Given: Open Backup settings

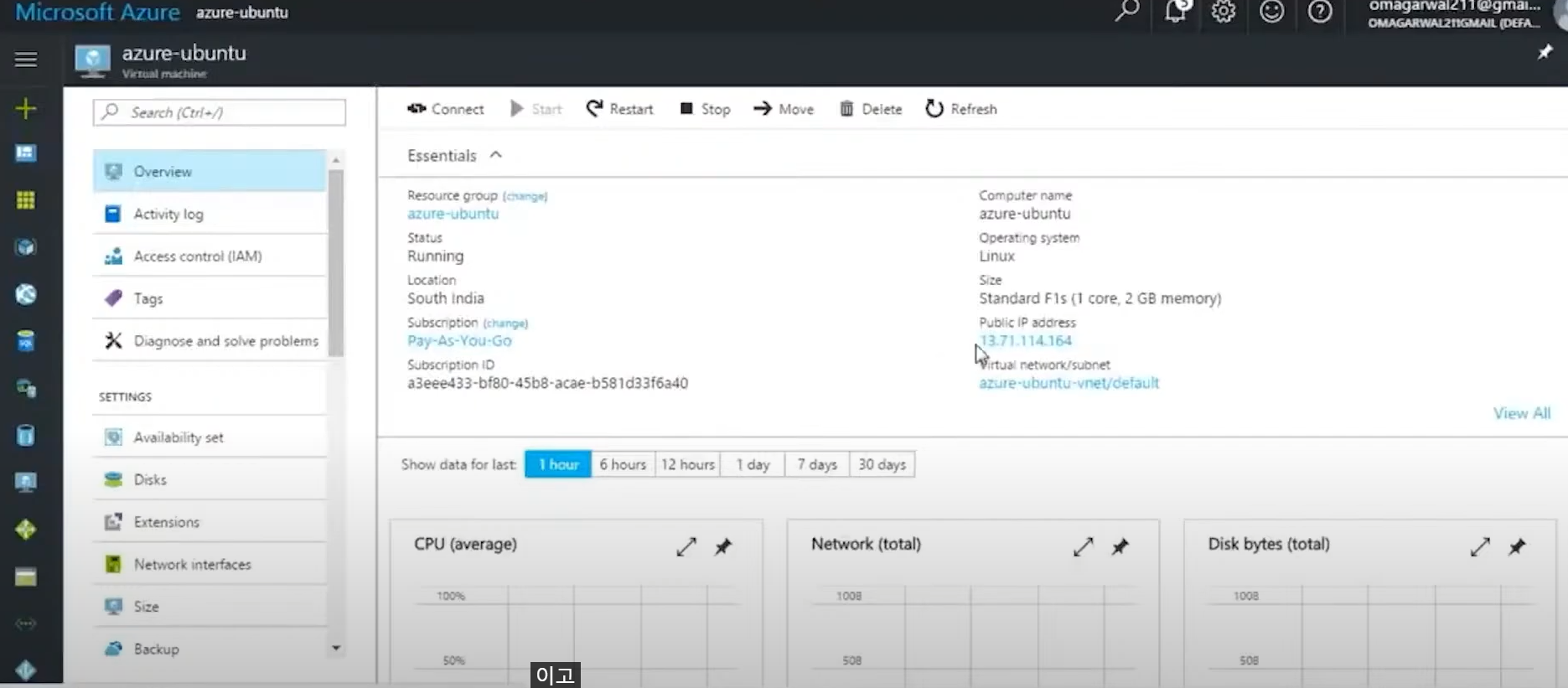Looking at the screenshot, I should [210, 649].
